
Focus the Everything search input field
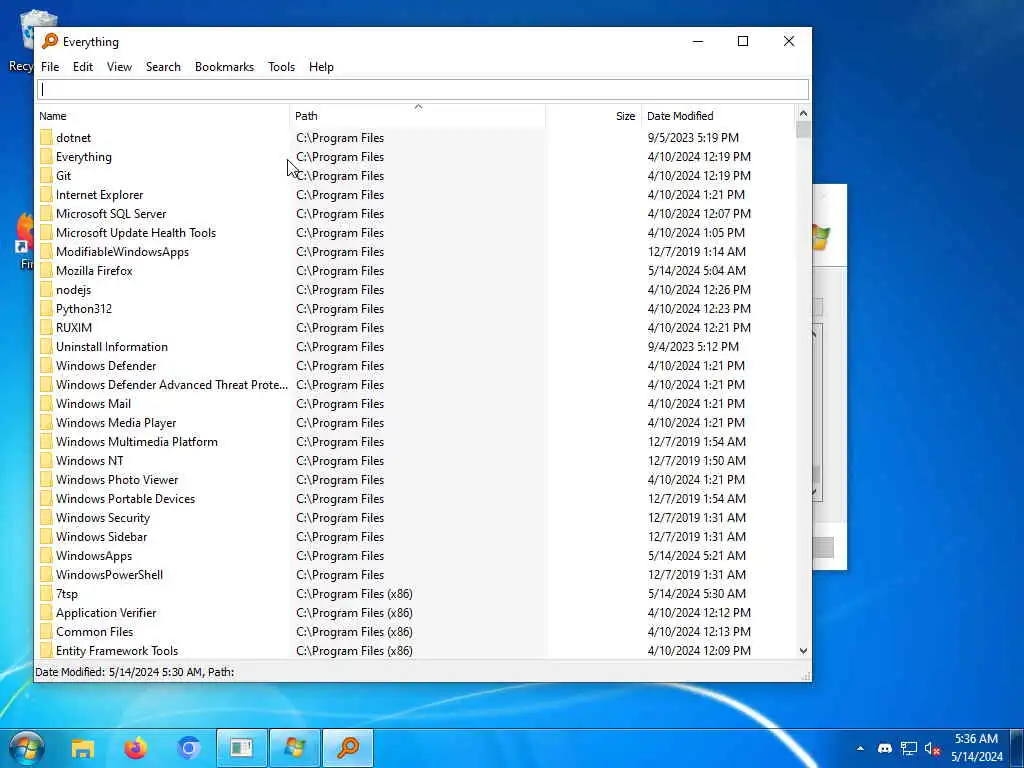coord(423,89)
